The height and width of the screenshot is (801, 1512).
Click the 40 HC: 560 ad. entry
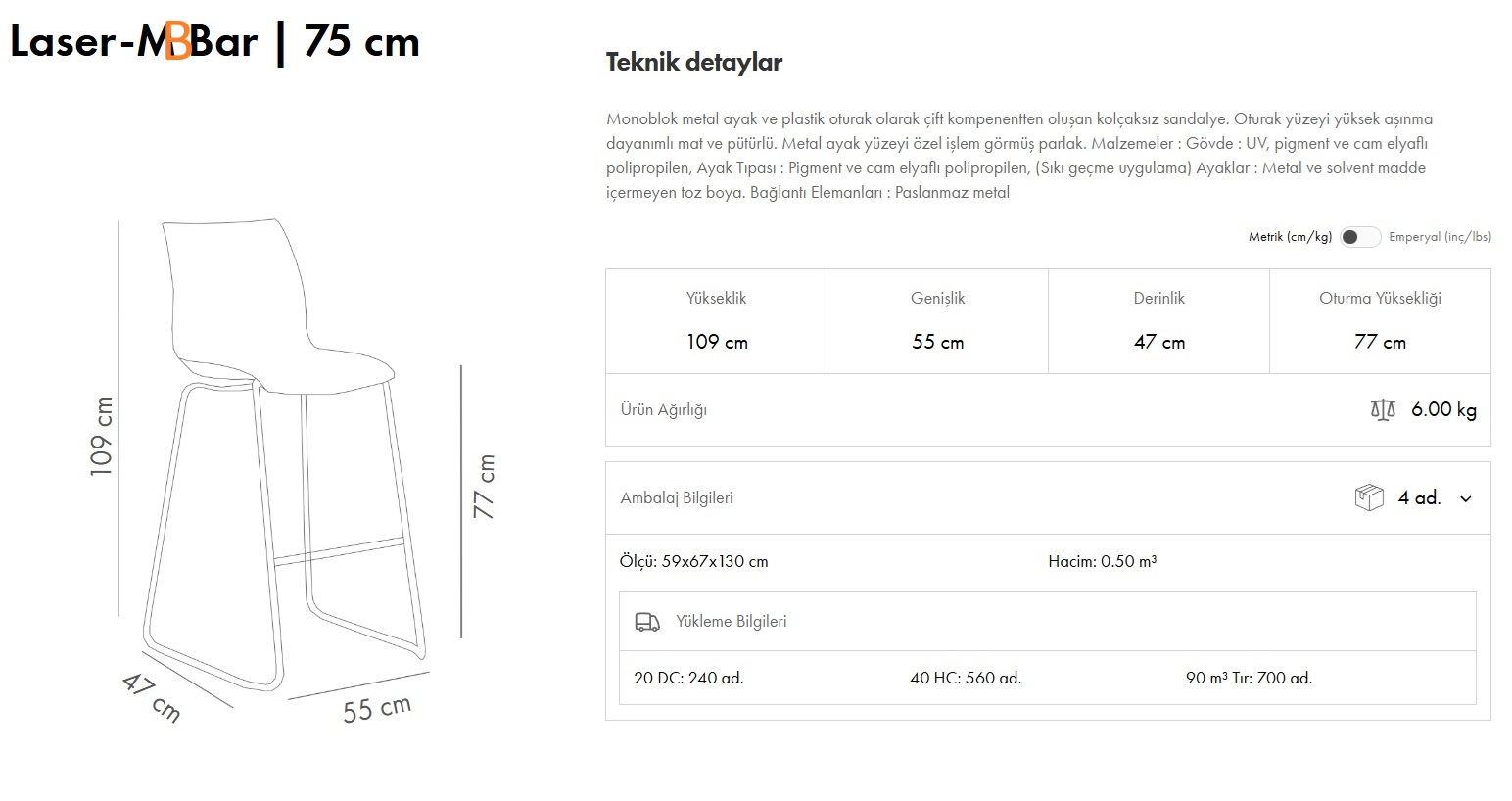pos(966,678)
